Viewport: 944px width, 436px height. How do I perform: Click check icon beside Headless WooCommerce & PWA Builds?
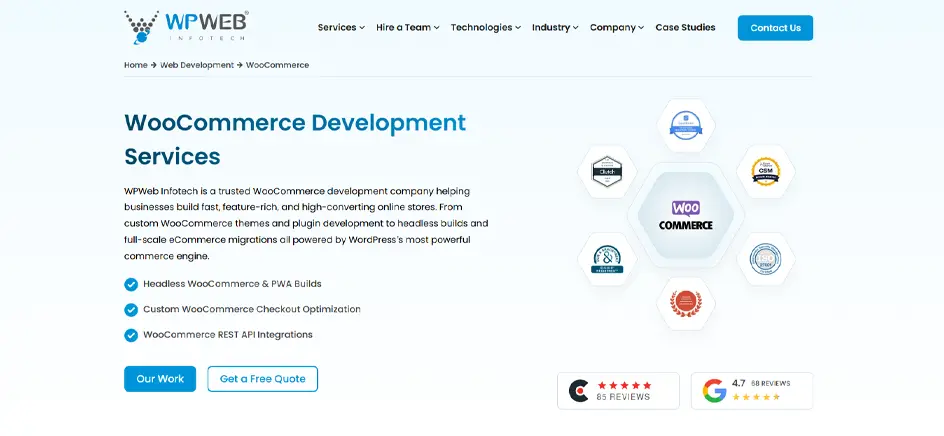pos(131,284)
